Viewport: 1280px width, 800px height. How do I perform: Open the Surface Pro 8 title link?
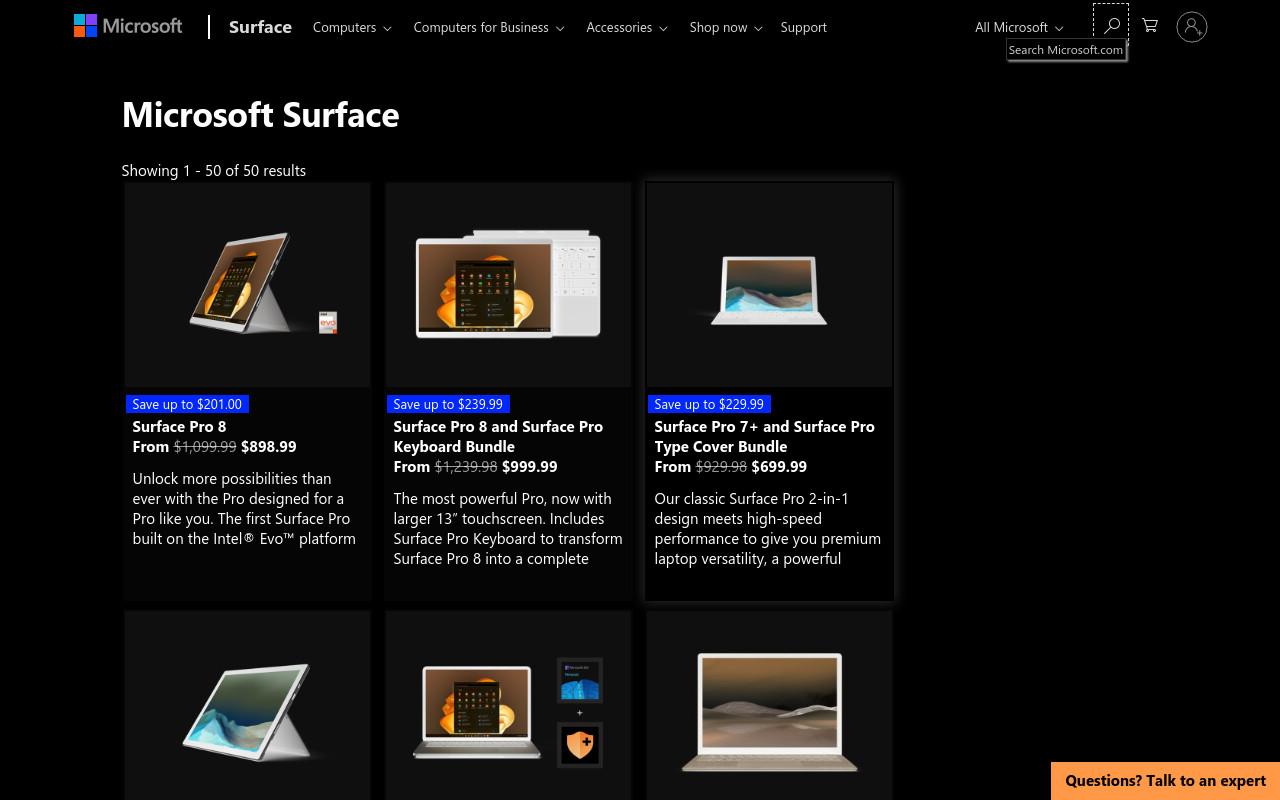179,426
